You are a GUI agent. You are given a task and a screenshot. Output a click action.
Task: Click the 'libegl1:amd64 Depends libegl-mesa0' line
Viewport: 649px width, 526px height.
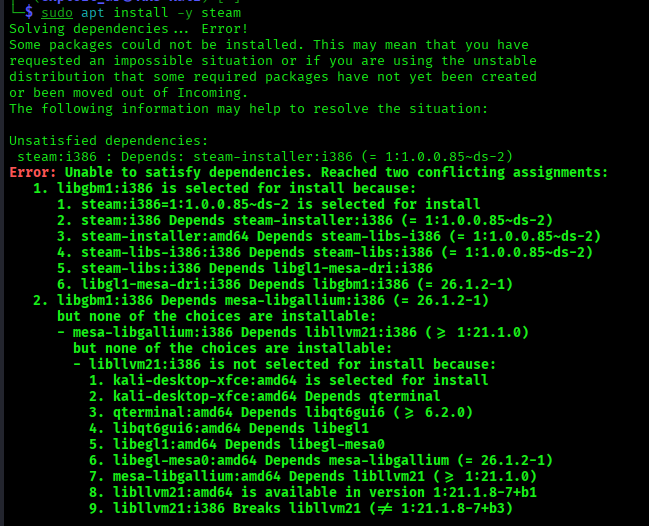(x=237, y=444)
